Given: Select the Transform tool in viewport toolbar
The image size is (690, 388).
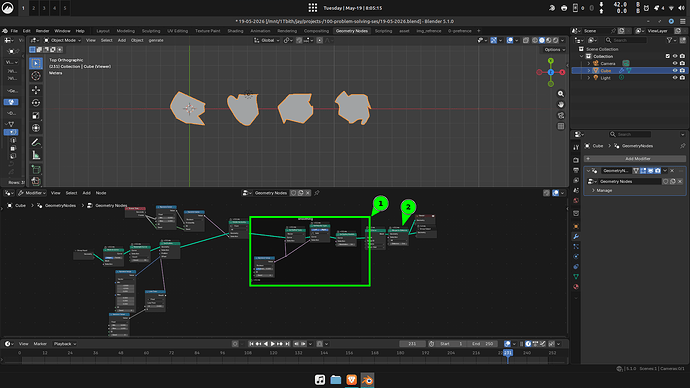Looking at the screenshot, I should 36,128.
